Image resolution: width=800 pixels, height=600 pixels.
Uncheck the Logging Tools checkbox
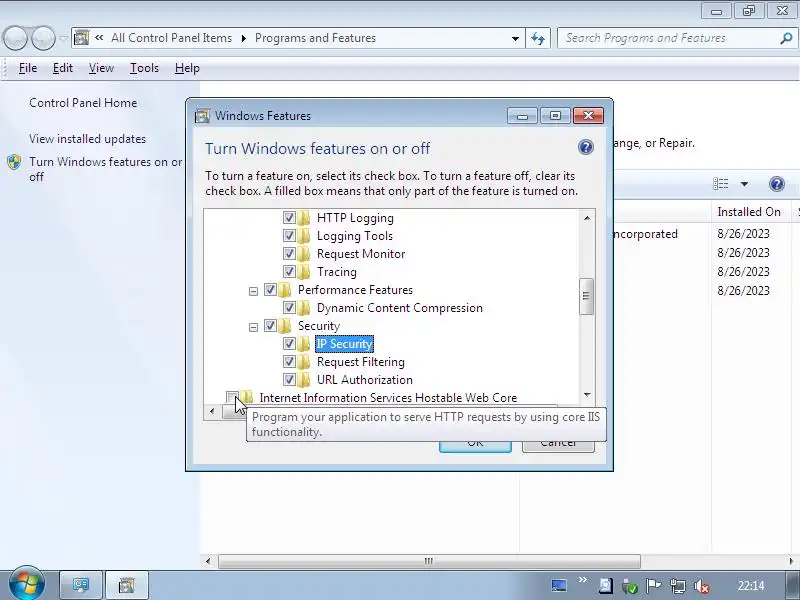pyautogui.click(x=289, y=236)
